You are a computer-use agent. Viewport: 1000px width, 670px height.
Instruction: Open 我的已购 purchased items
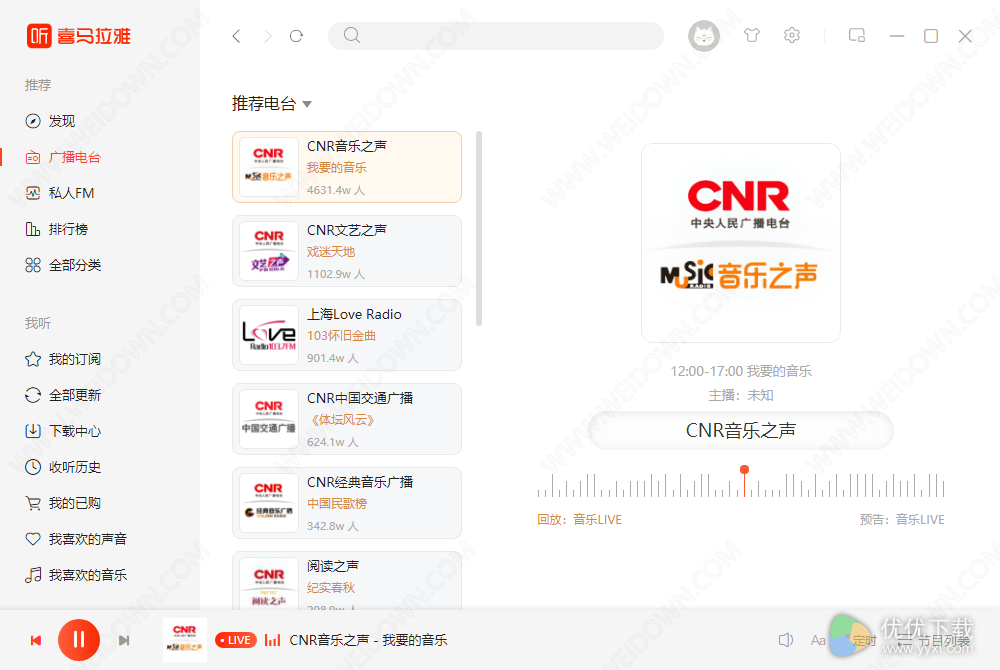point(62,503)
